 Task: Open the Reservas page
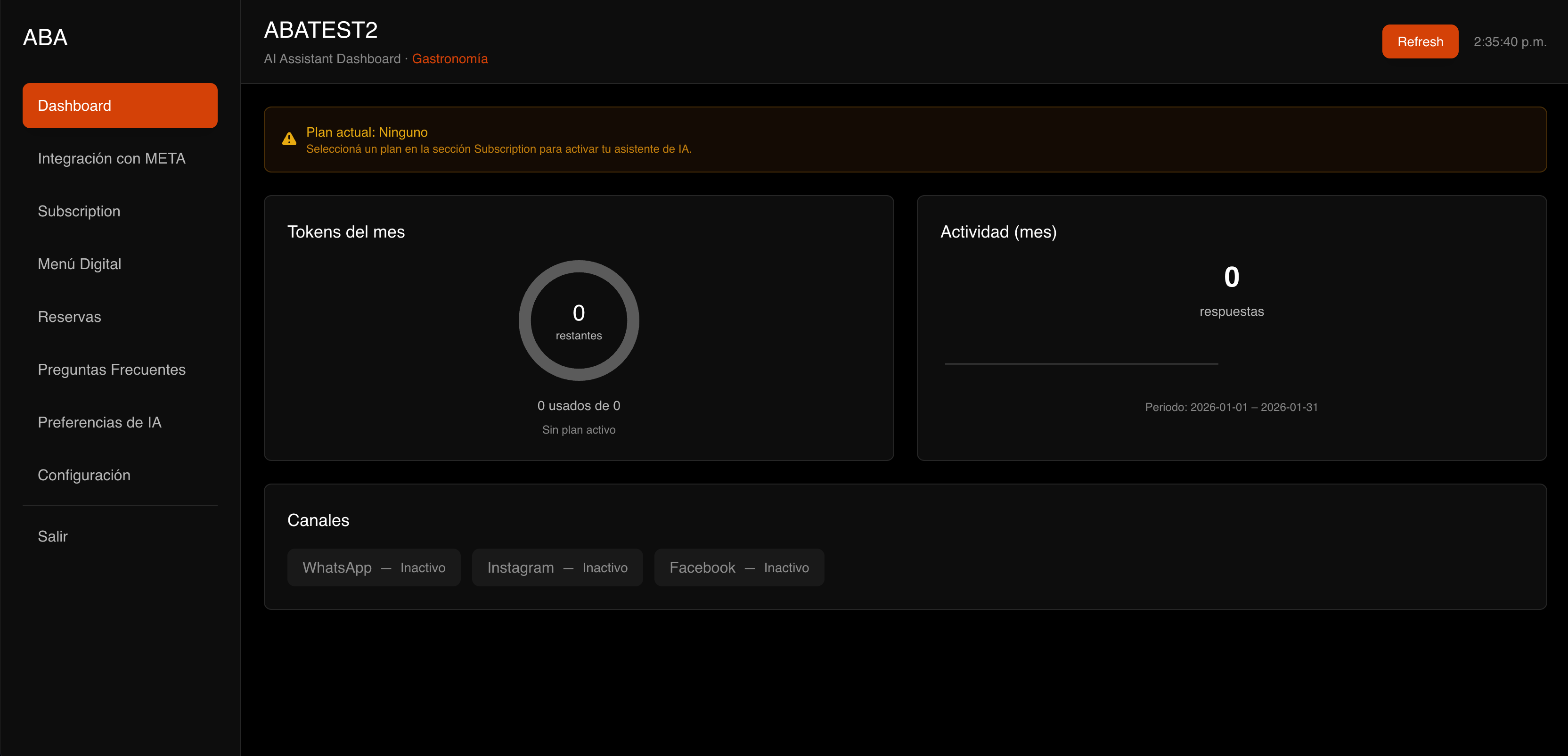coord(69,317)
